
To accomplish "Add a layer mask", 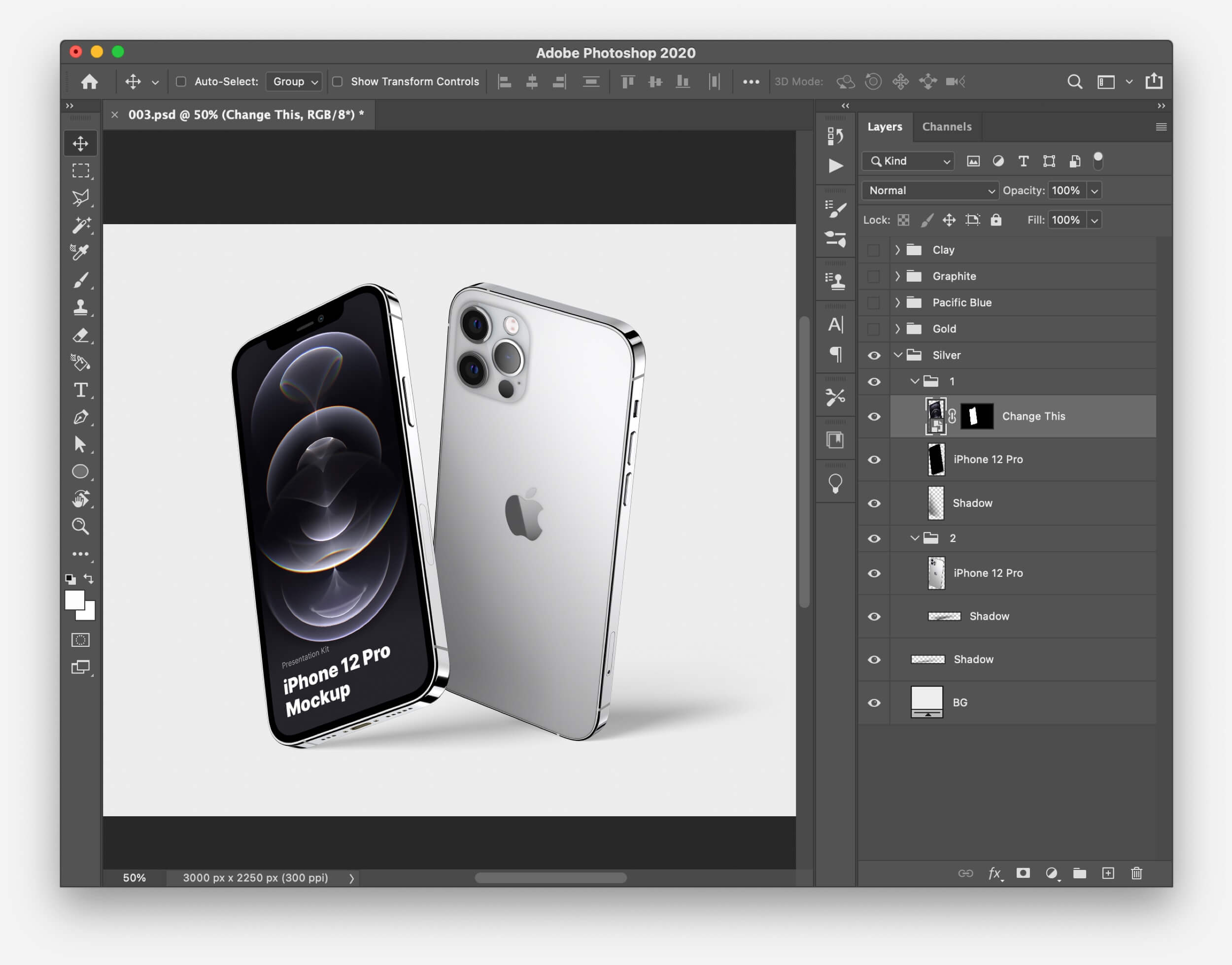I will point(1023,873).
